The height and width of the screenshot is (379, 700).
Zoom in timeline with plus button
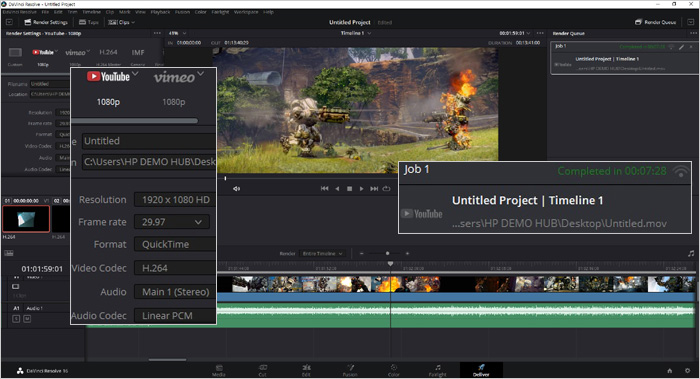407,254
